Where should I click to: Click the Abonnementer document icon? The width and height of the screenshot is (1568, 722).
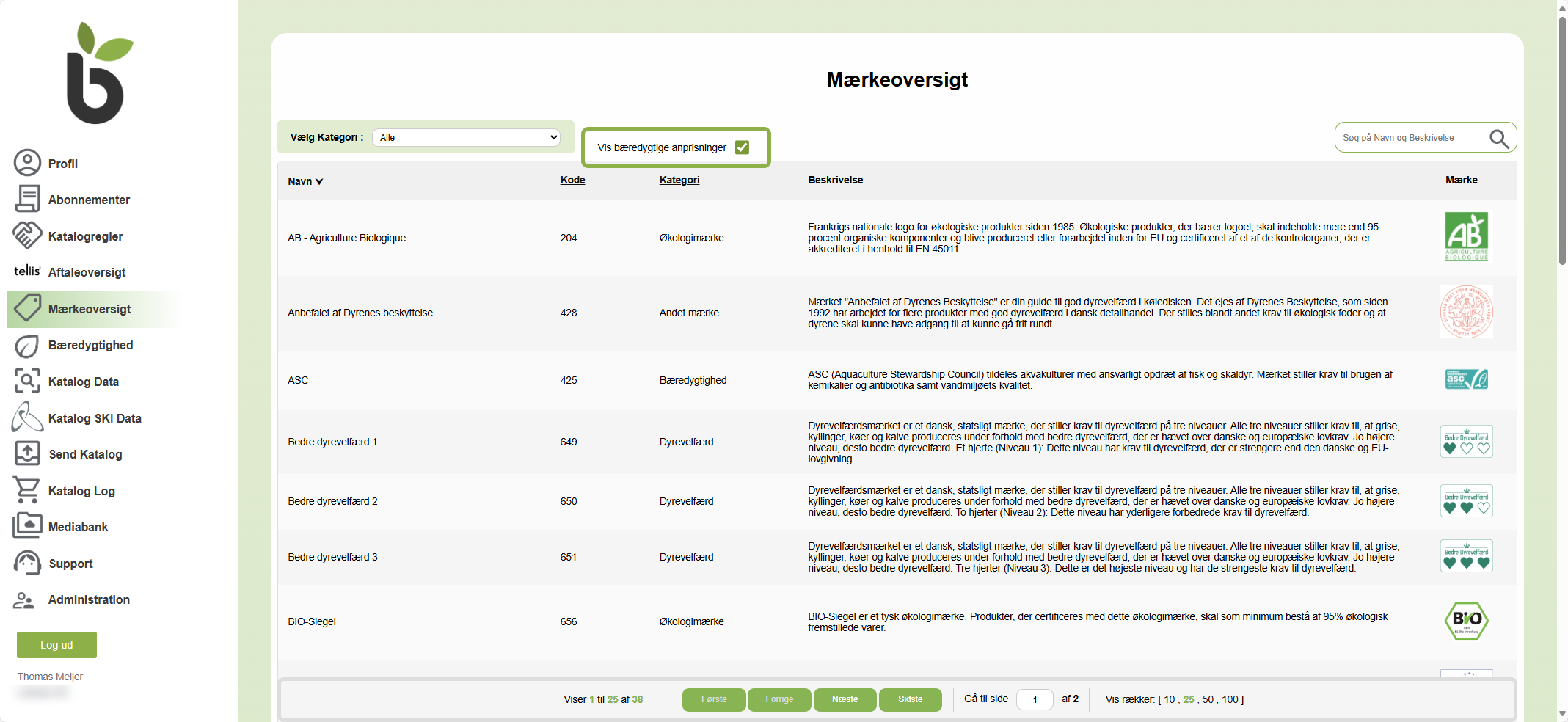(27, 199)
